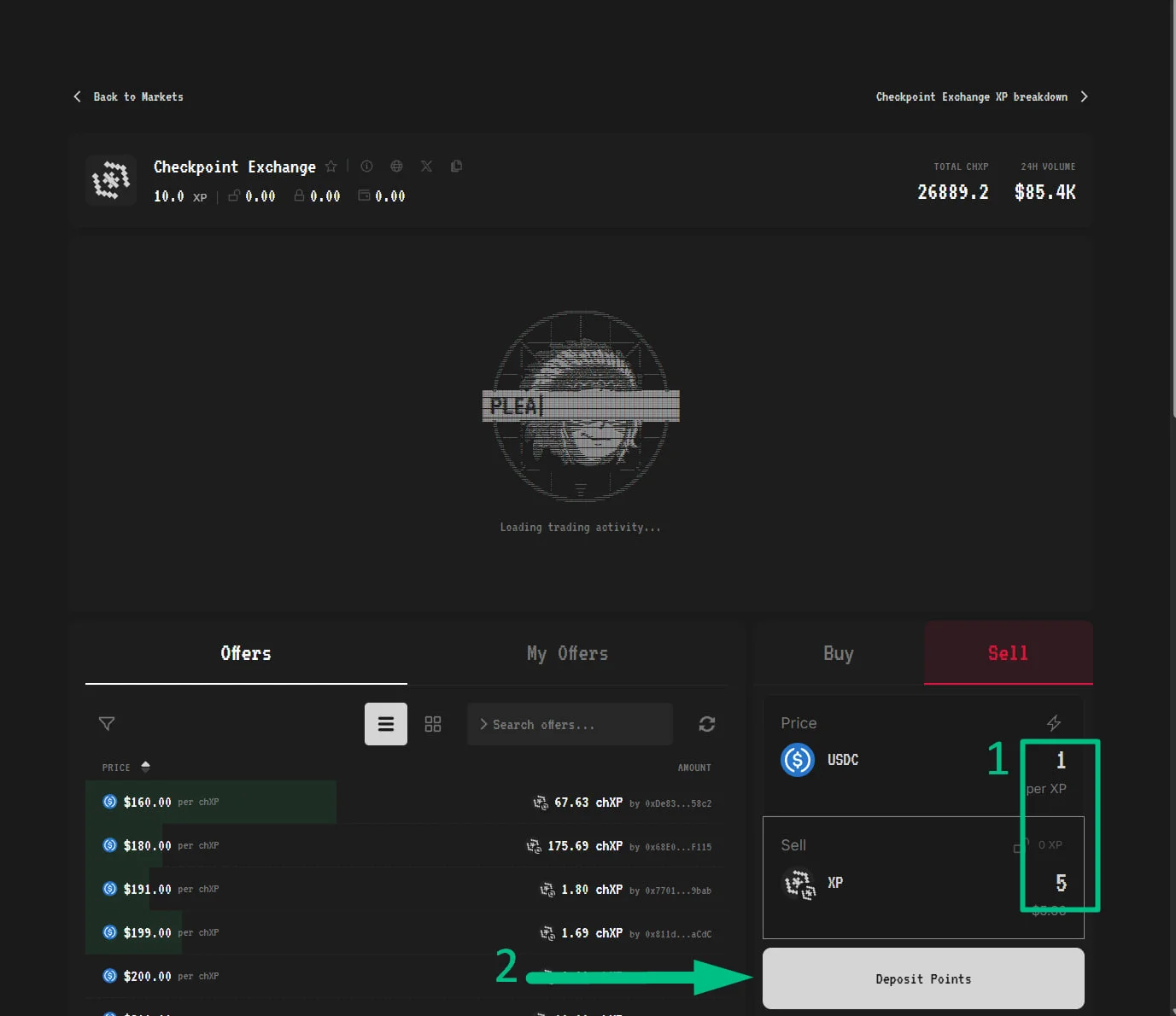This screenshot has width=1176, height=1016.
Task: Select the Buy tab
Action: (839, 653)
